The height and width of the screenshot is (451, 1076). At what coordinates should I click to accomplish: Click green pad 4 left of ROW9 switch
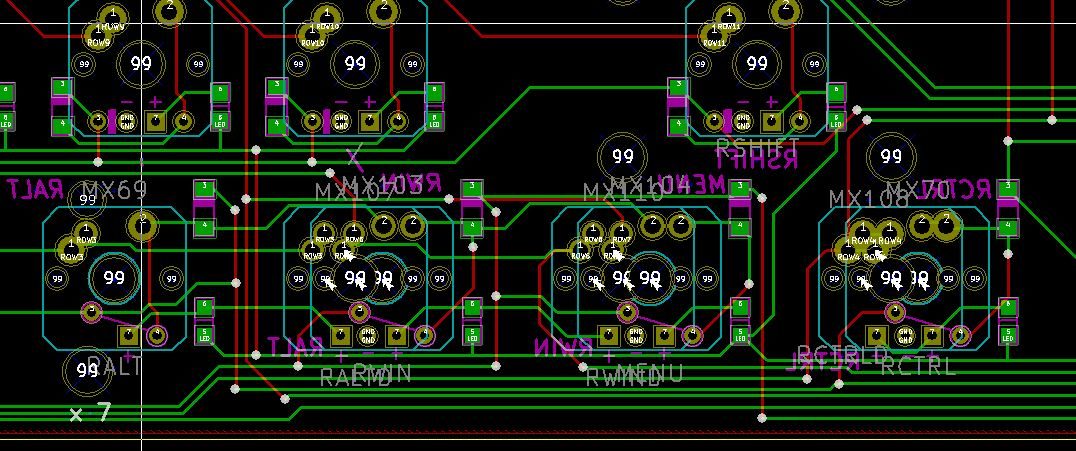(x=62, y=126)
